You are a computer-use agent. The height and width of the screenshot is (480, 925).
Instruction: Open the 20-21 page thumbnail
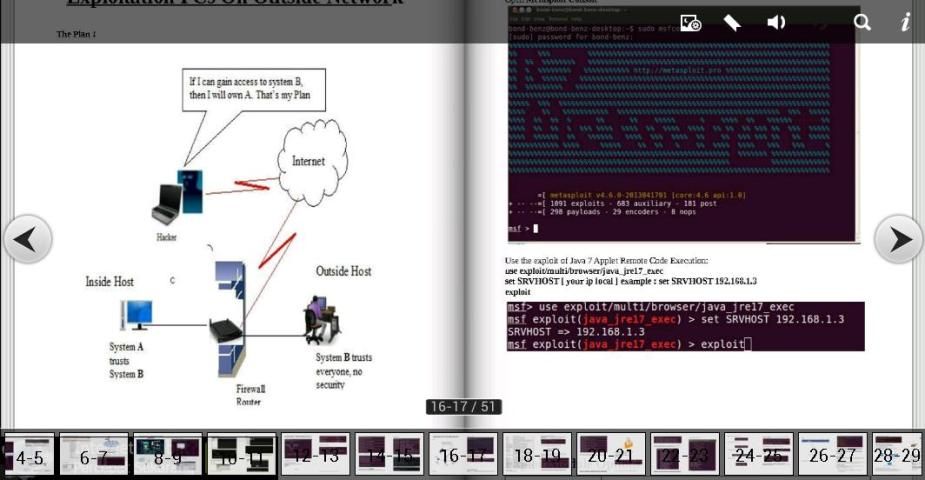click(611, 455)
